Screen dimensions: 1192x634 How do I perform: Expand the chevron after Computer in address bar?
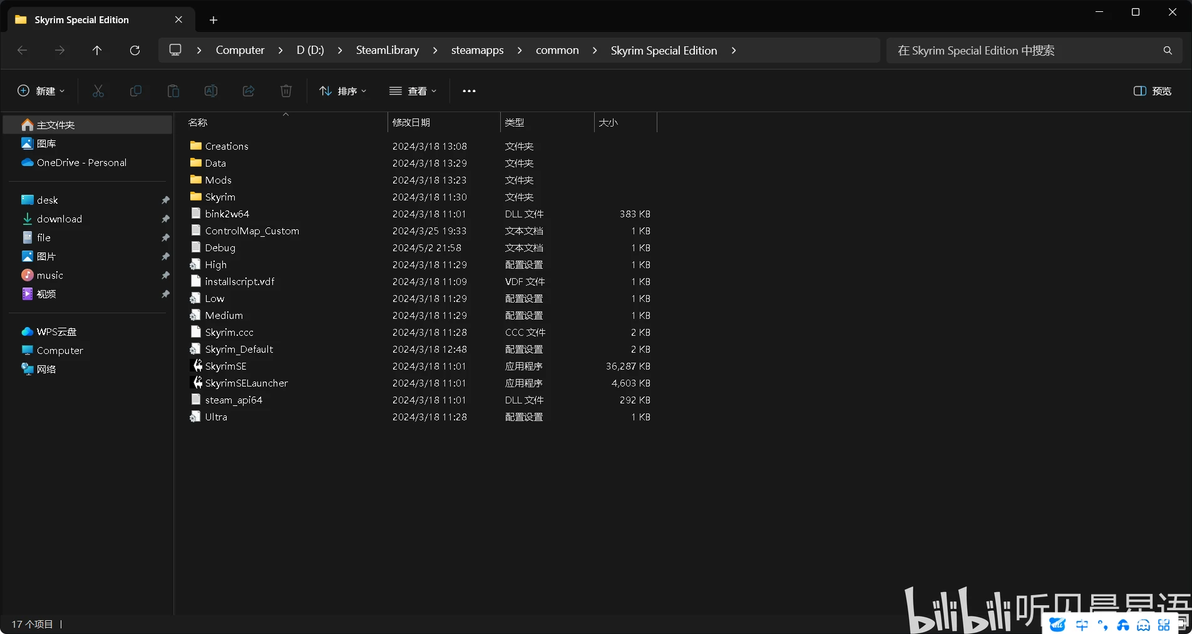[281, 50]
